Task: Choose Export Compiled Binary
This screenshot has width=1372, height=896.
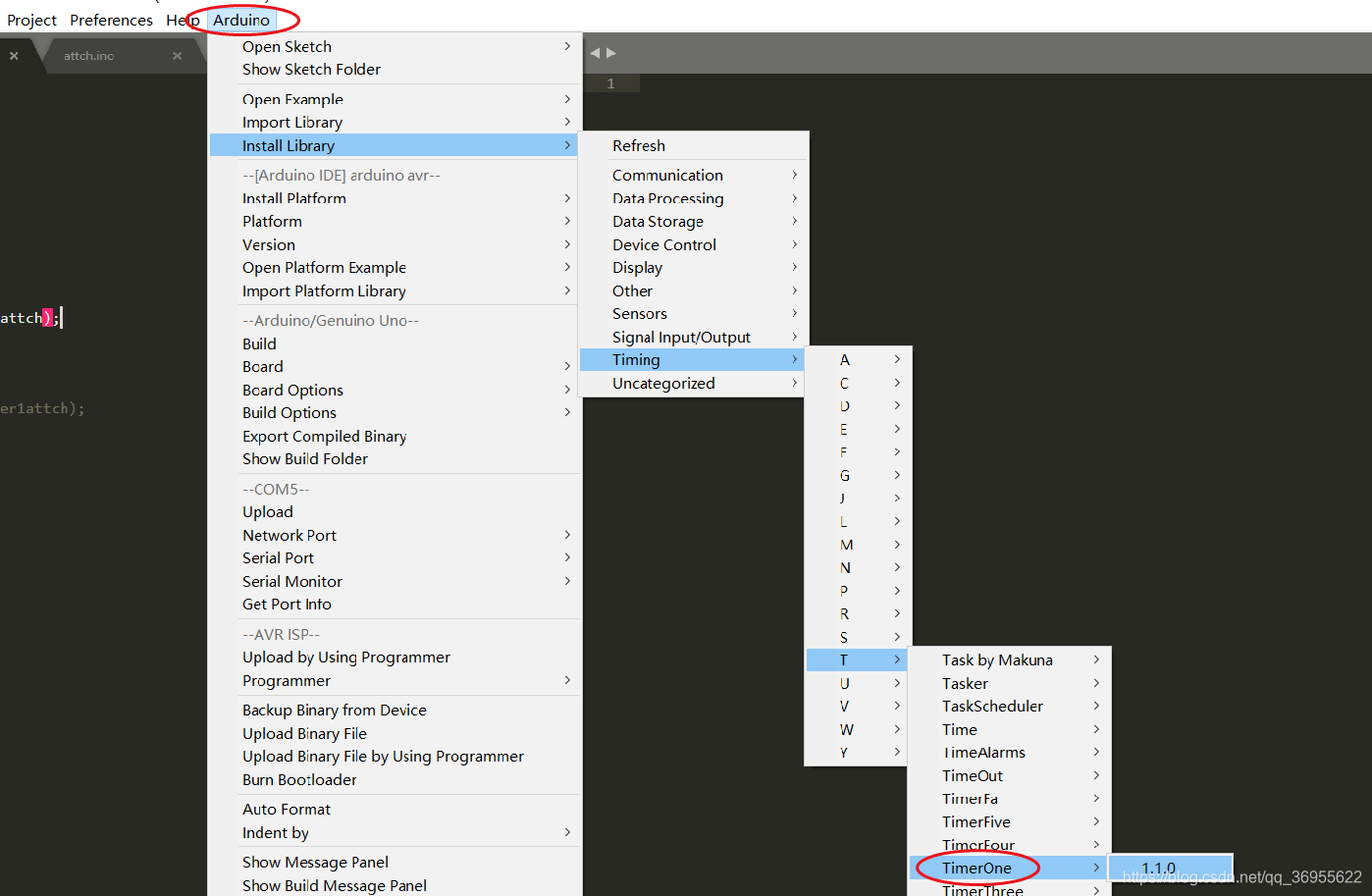Action: (394, 437)
